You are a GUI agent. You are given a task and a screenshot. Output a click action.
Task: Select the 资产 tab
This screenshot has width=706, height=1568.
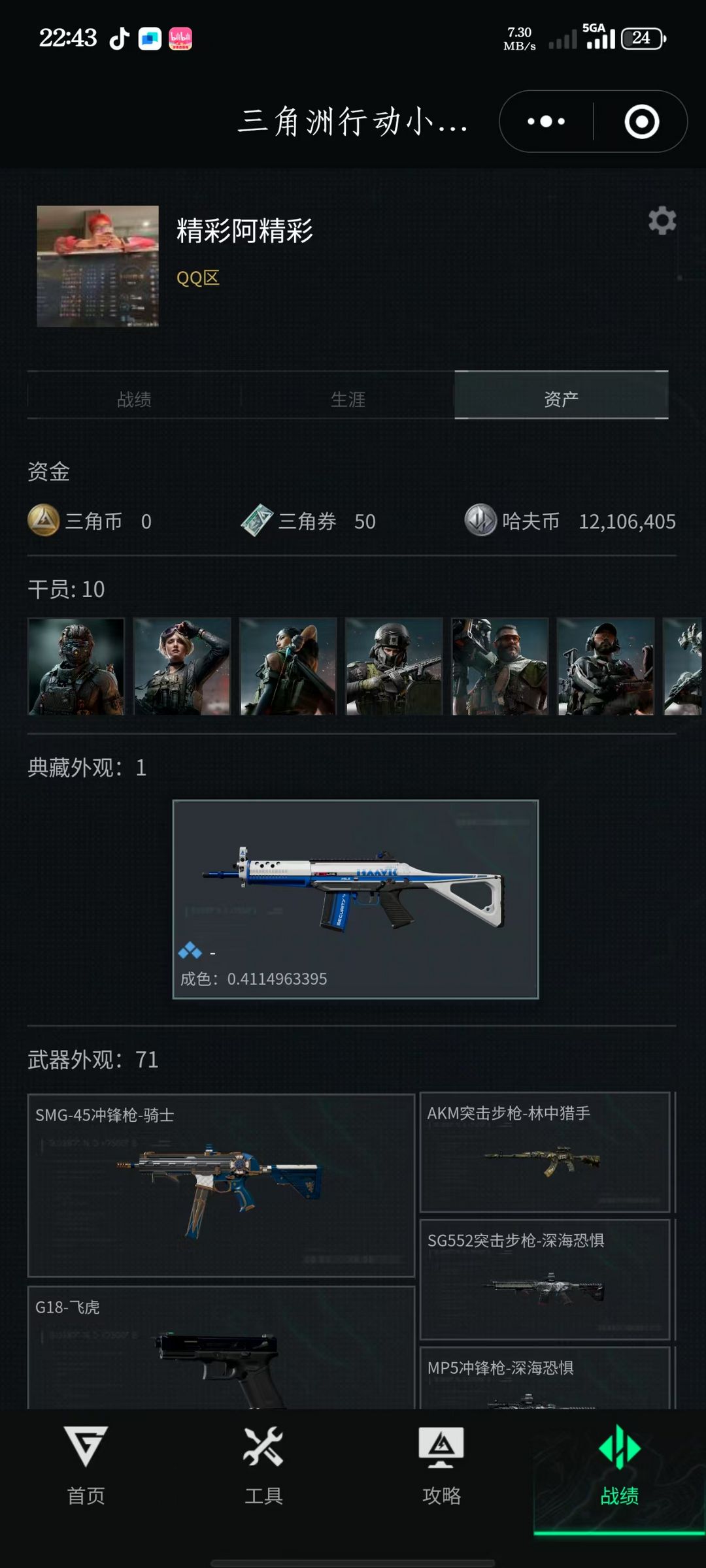pyautogui.click(x=562, y=395)
